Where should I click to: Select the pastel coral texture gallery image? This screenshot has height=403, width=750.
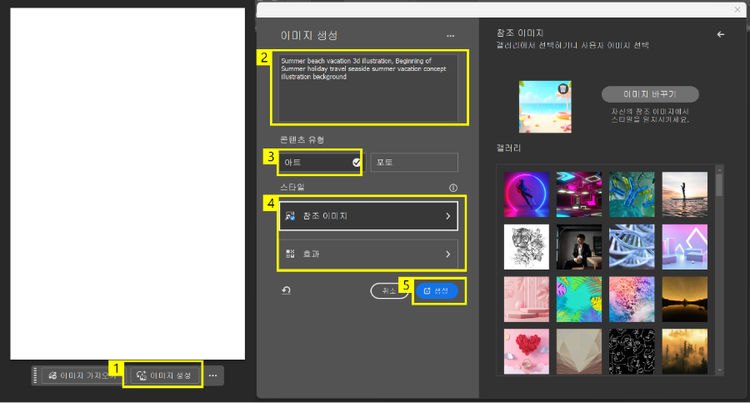tap(631, 299)
